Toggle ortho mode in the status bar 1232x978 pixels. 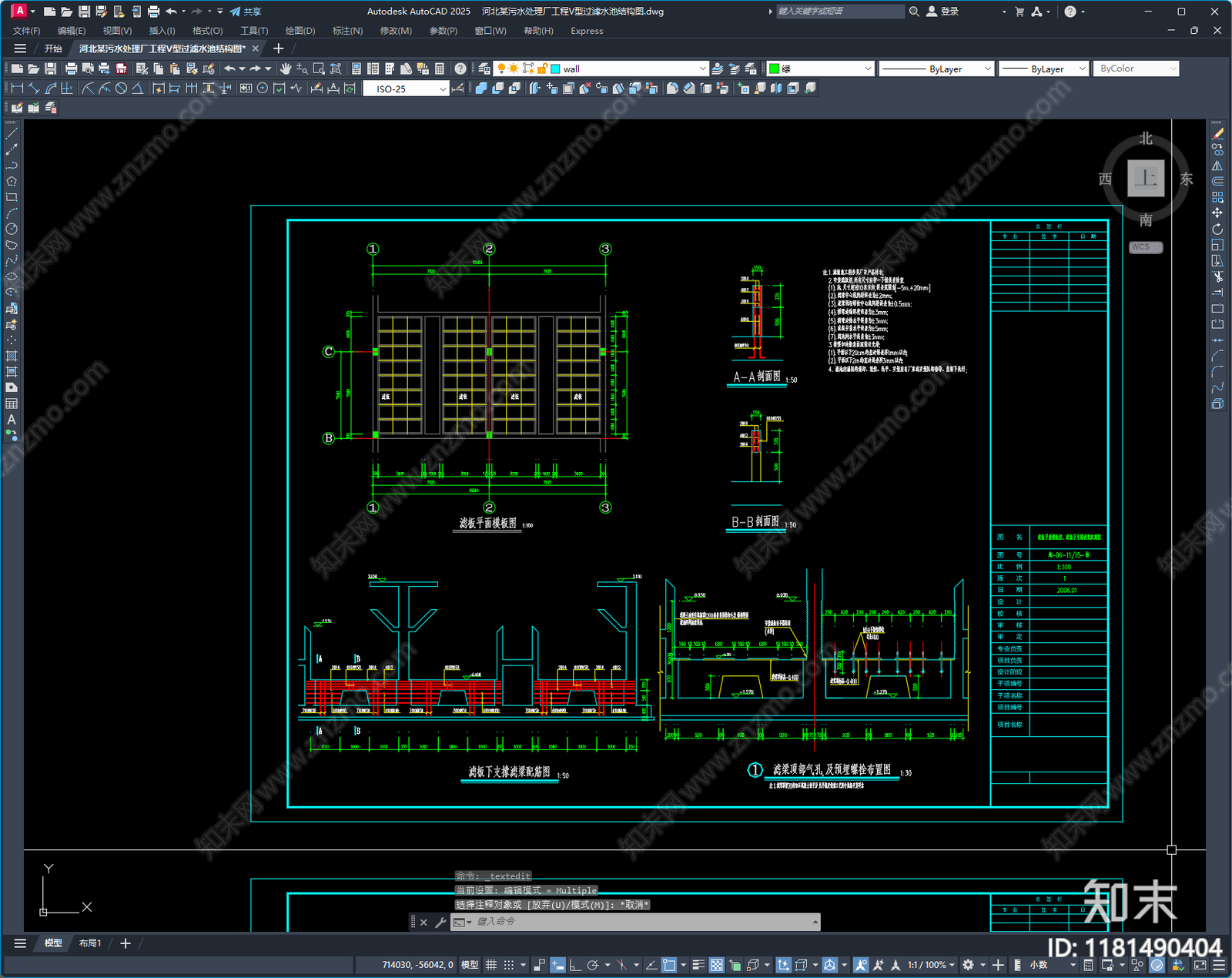point(574,965)
